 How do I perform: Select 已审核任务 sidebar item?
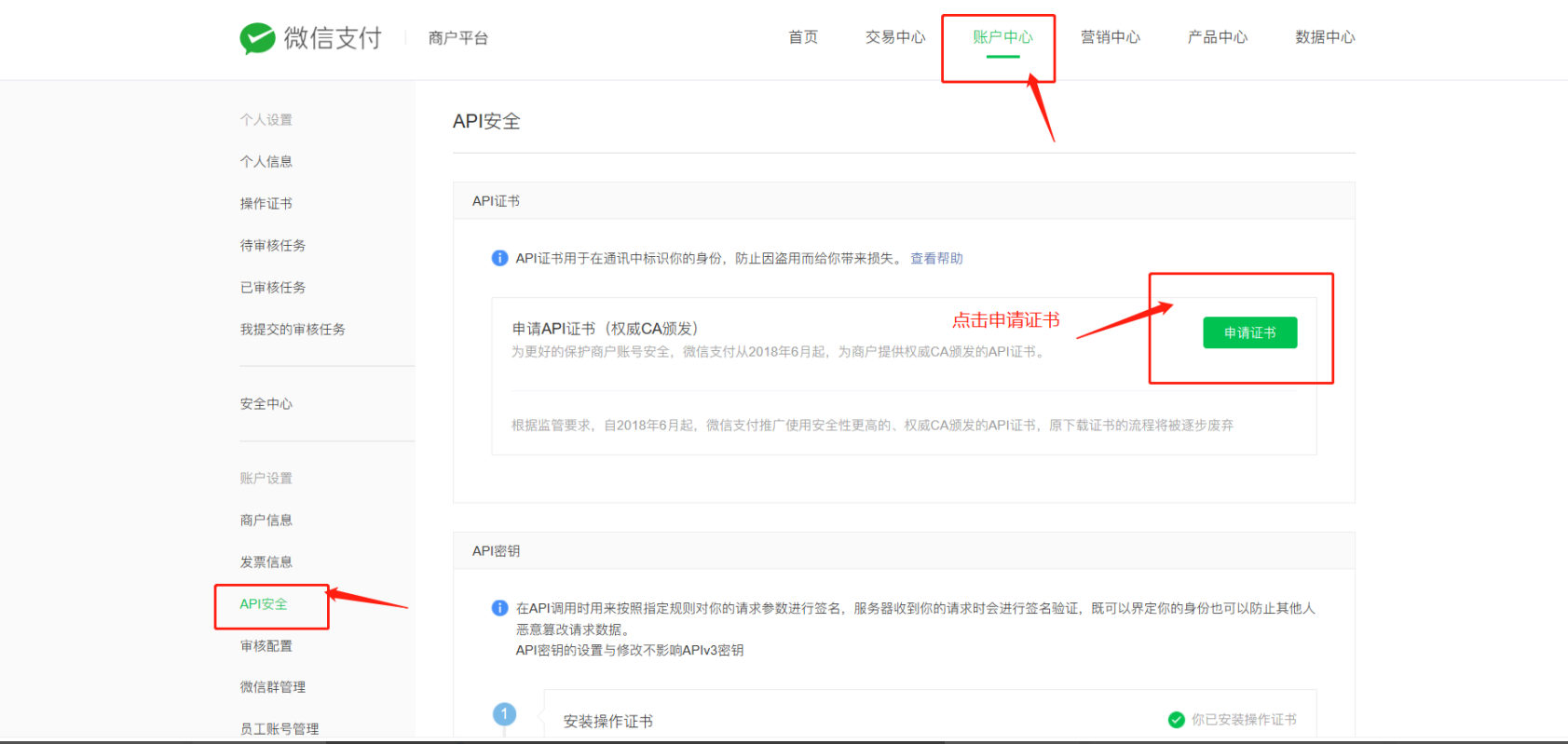273,287
